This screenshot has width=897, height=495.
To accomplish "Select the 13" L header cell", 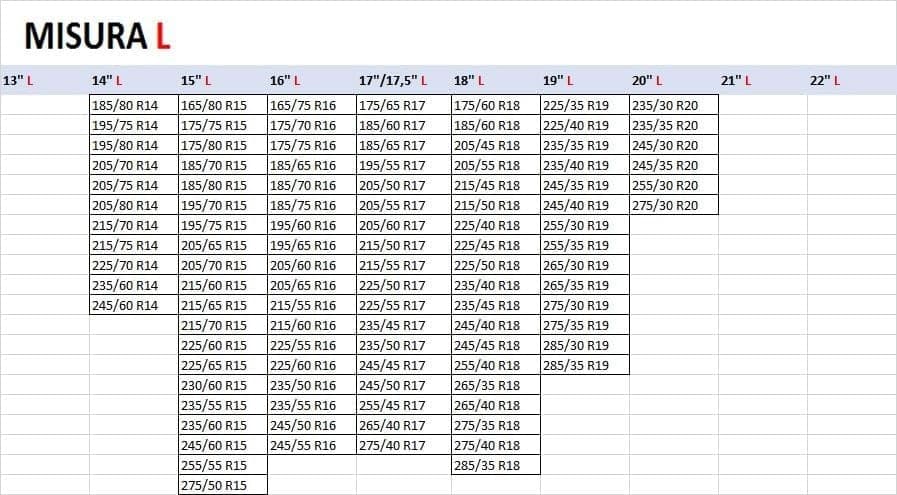I will [x=45, y=81].
